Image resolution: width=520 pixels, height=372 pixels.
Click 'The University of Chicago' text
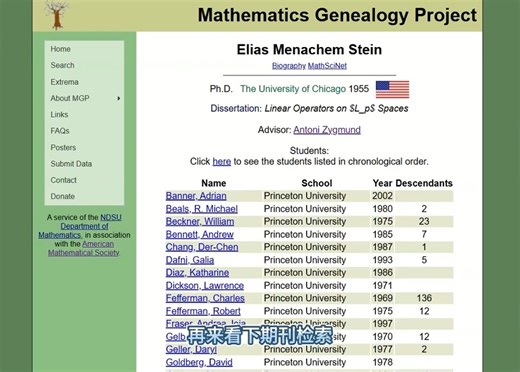point(293,89)
